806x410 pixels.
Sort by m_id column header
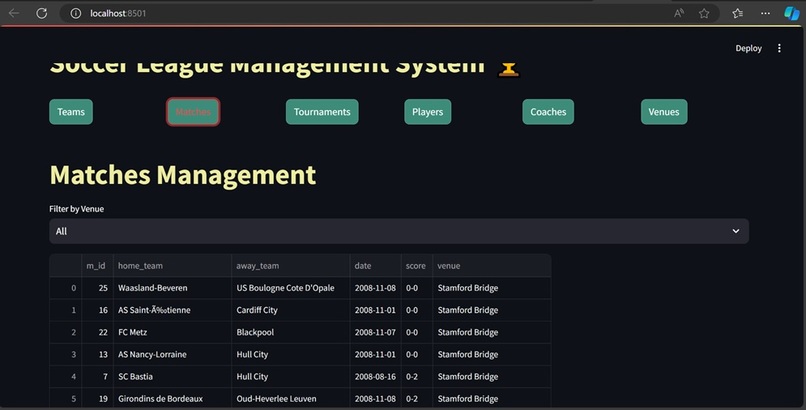[x=97, y=266]
